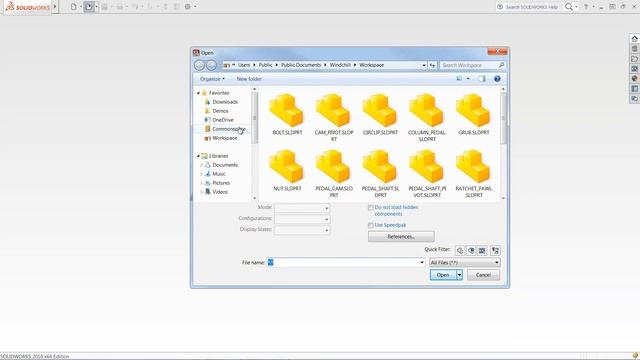Select RATCHET_PAWL.SLDPRT part file
640x360 pixels.
click(473, 173)
